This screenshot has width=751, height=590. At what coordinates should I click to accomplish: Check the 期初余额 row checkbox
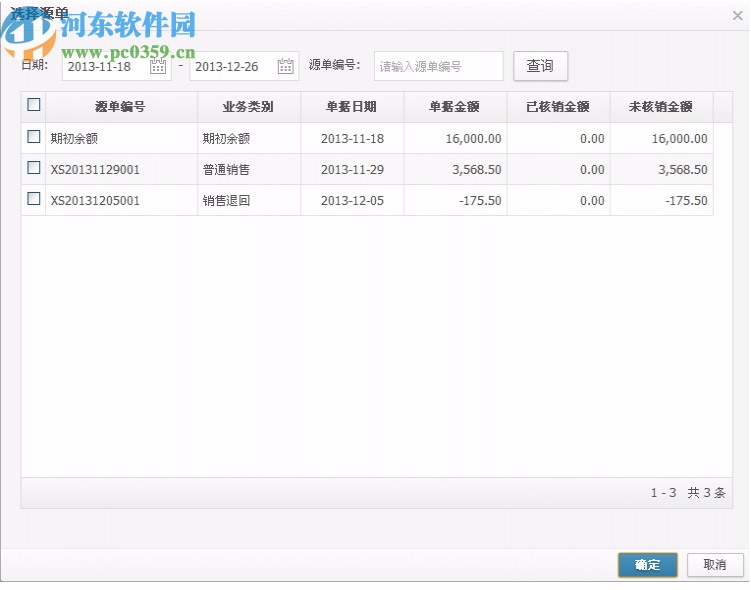coord(34,137)
